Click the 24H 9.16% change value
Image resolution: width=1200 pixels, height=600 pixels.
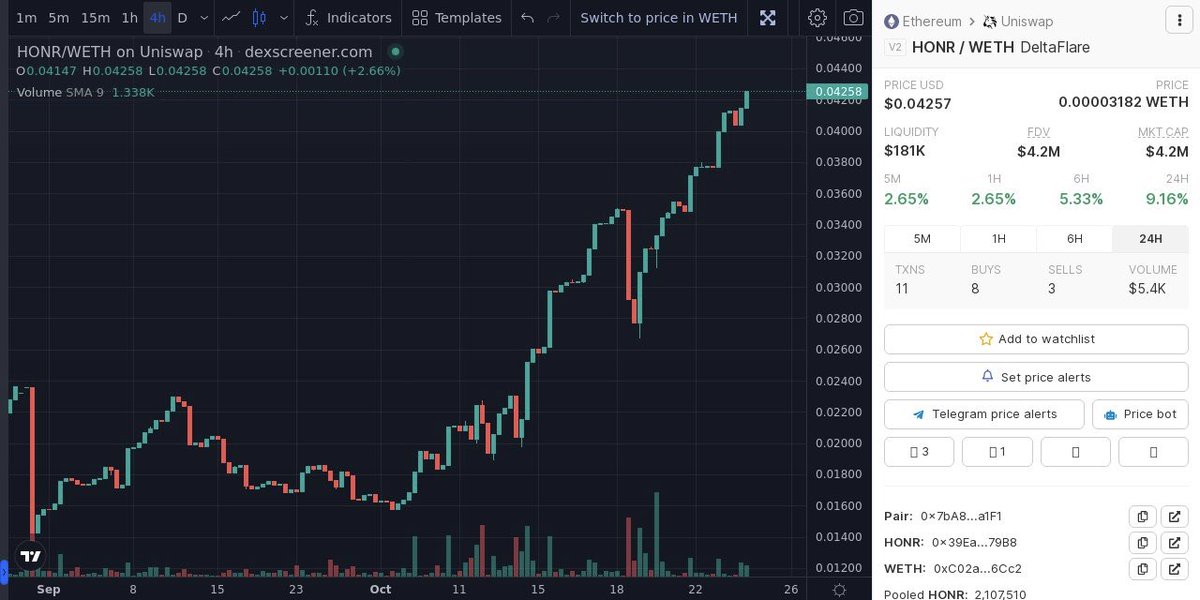click(x=1167, y=199)
